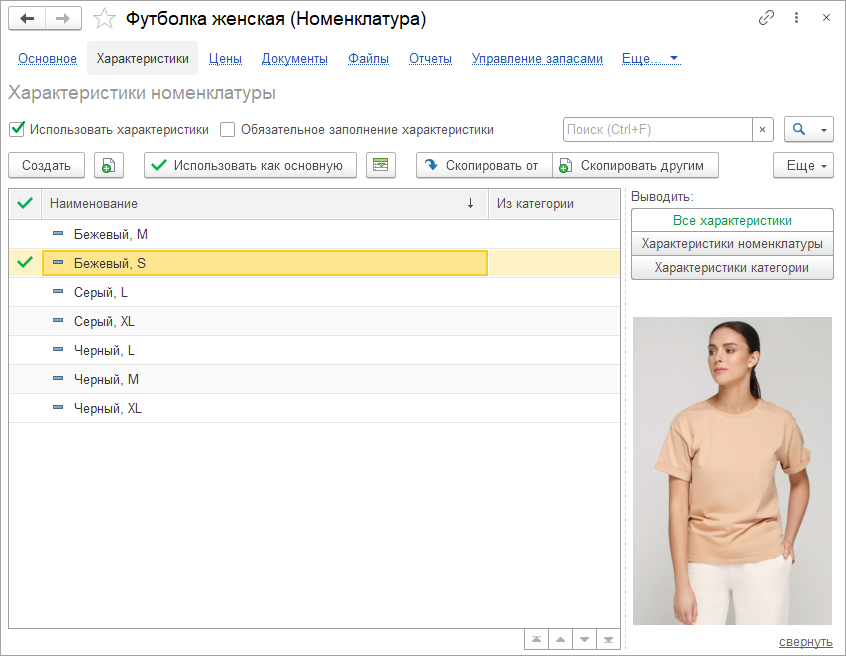The height and width of the screenshot is (656, 846).
Task: Click into the Поиск search field
Action: pyautogui.click(x=657, y=130)
